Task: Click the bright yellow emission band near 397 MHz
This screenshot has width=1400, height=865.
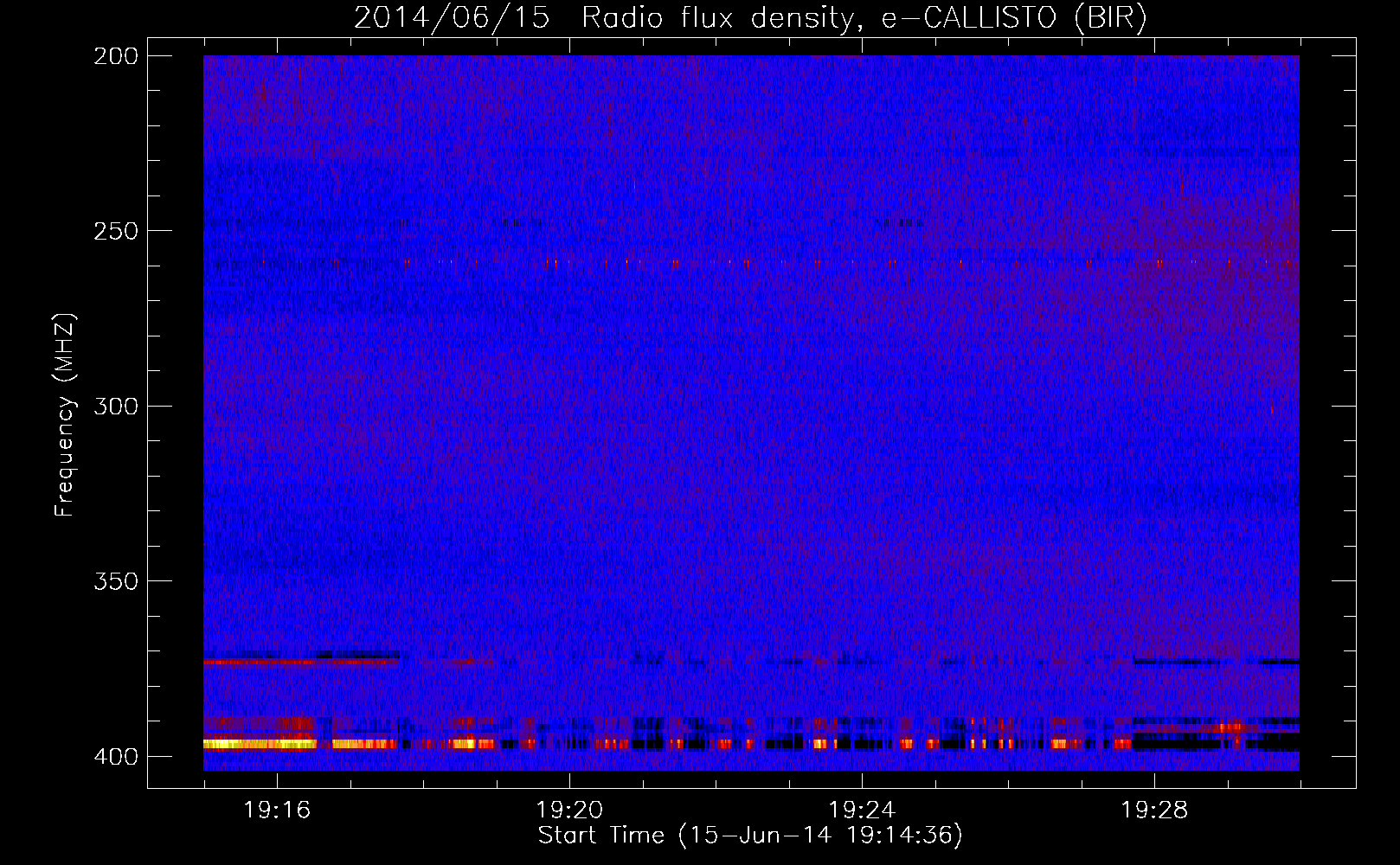Action: pos(260,744)
